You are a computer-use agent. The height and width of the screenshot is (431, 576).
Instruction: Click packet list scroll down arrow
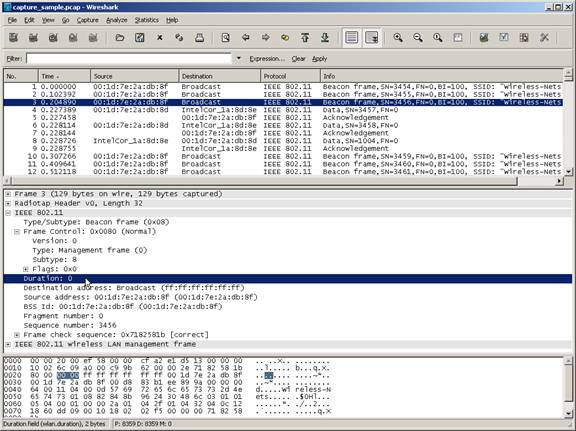tap(568, 172)
